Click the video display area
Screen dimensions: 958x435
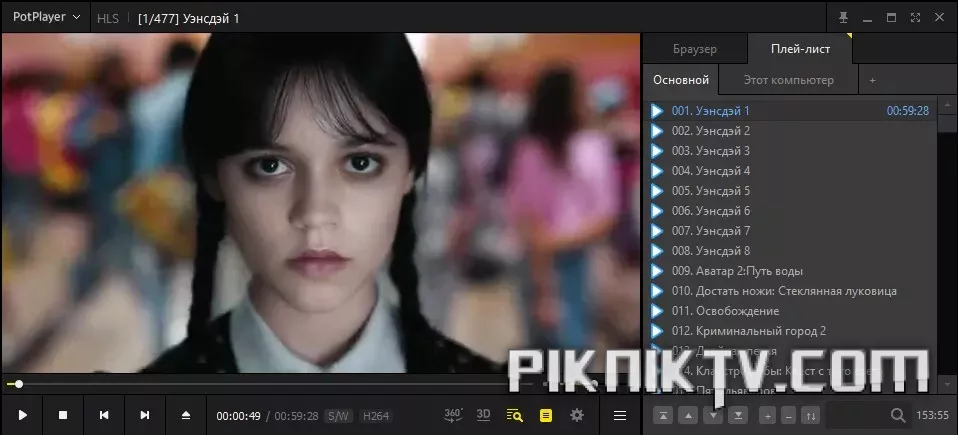click(321, 203)
